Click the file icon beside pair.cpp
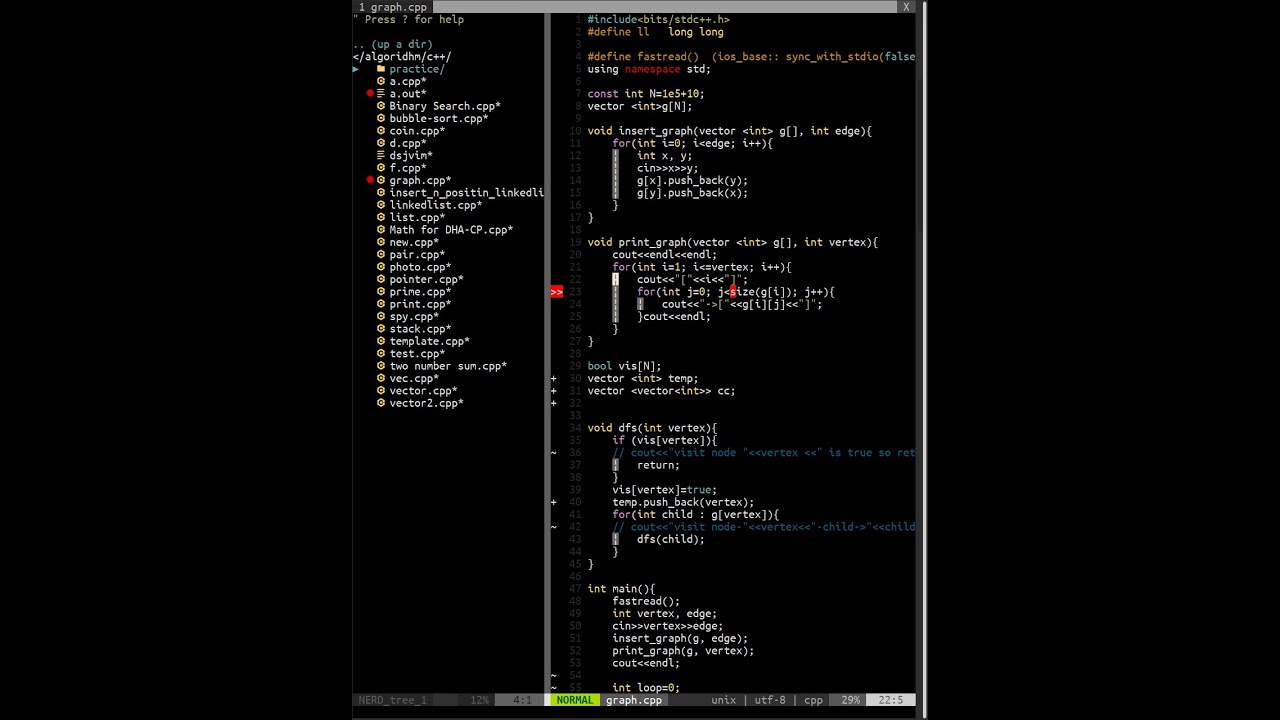The width and height of the screenshot is (1280, 720). [381, 254]
